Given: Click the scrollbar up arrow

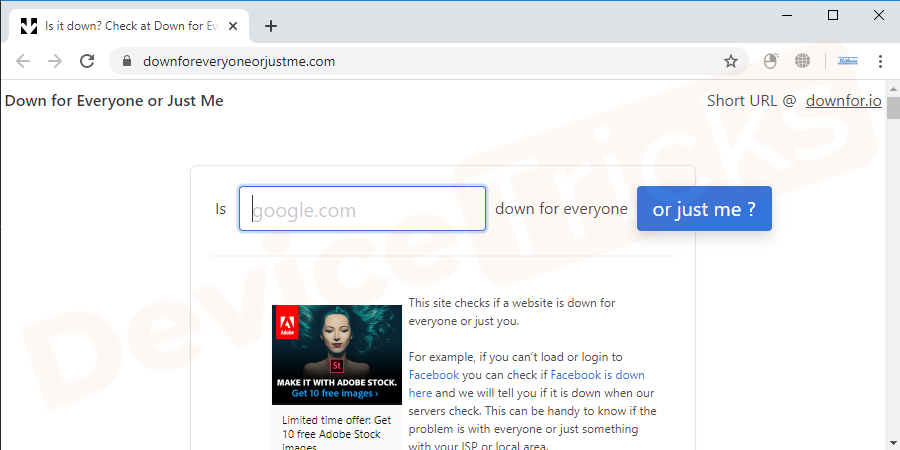Looking at the screenshot, I should pyautogui.click(x=893, y=89).
